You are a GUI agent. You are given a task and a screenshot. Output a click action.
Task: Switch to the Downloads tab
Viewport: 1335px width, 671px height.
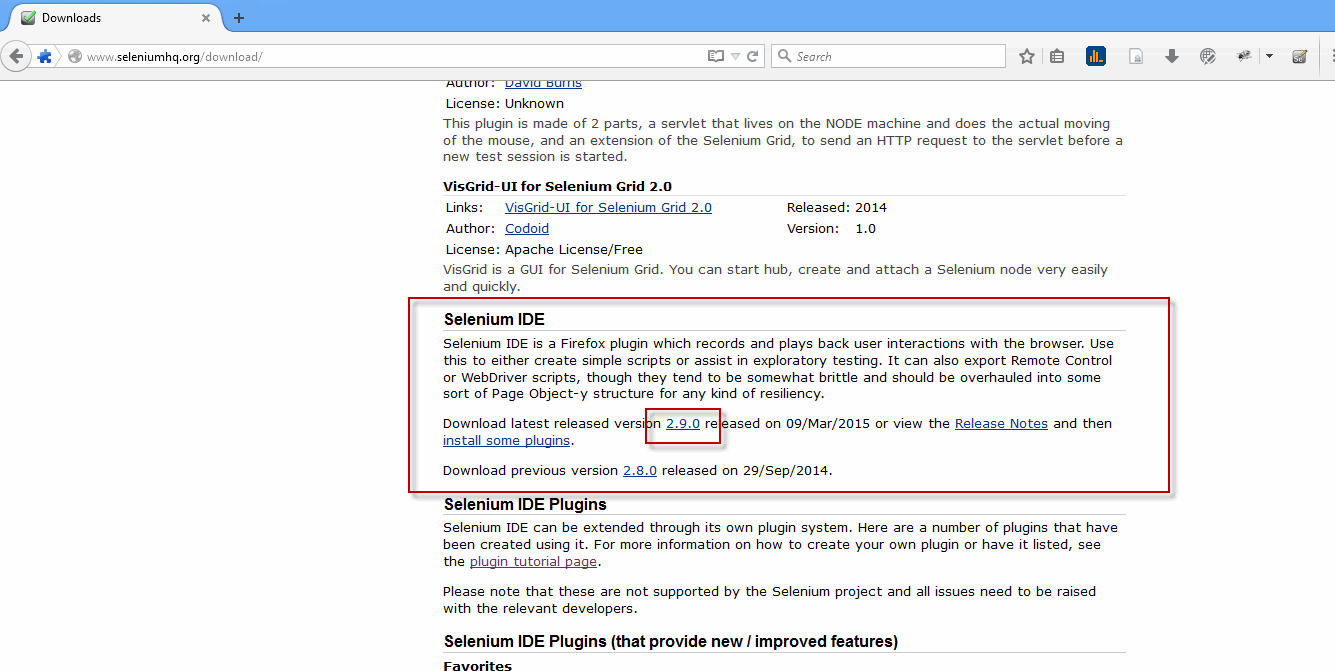pos(116,18)
